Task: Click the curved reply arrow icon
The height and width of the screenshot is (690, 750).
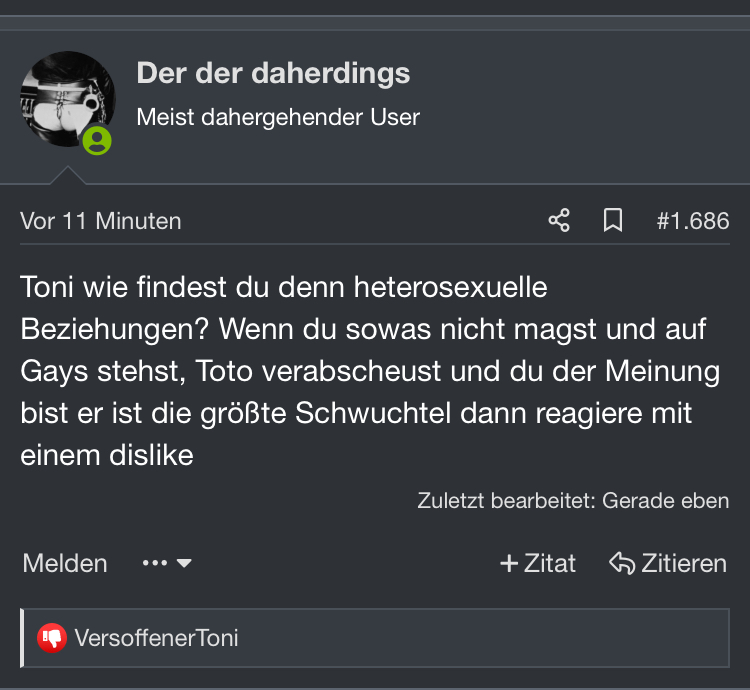Action: [622, 563]
